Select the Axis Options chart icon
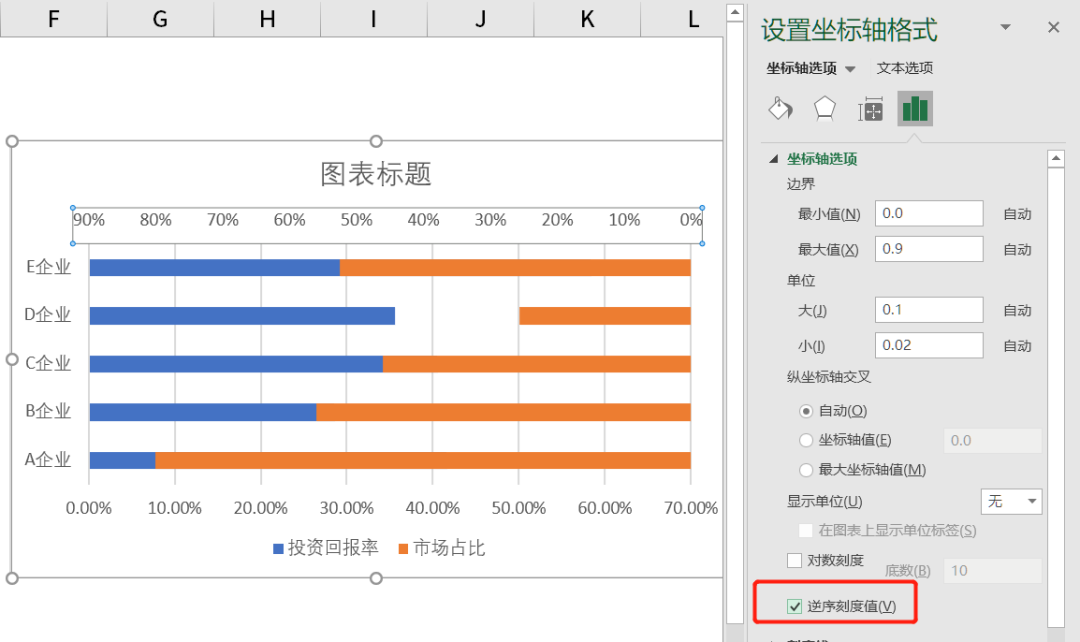The height and width of the screenshot is (642, 1080). pyautogui.click(x=914, y=108)
